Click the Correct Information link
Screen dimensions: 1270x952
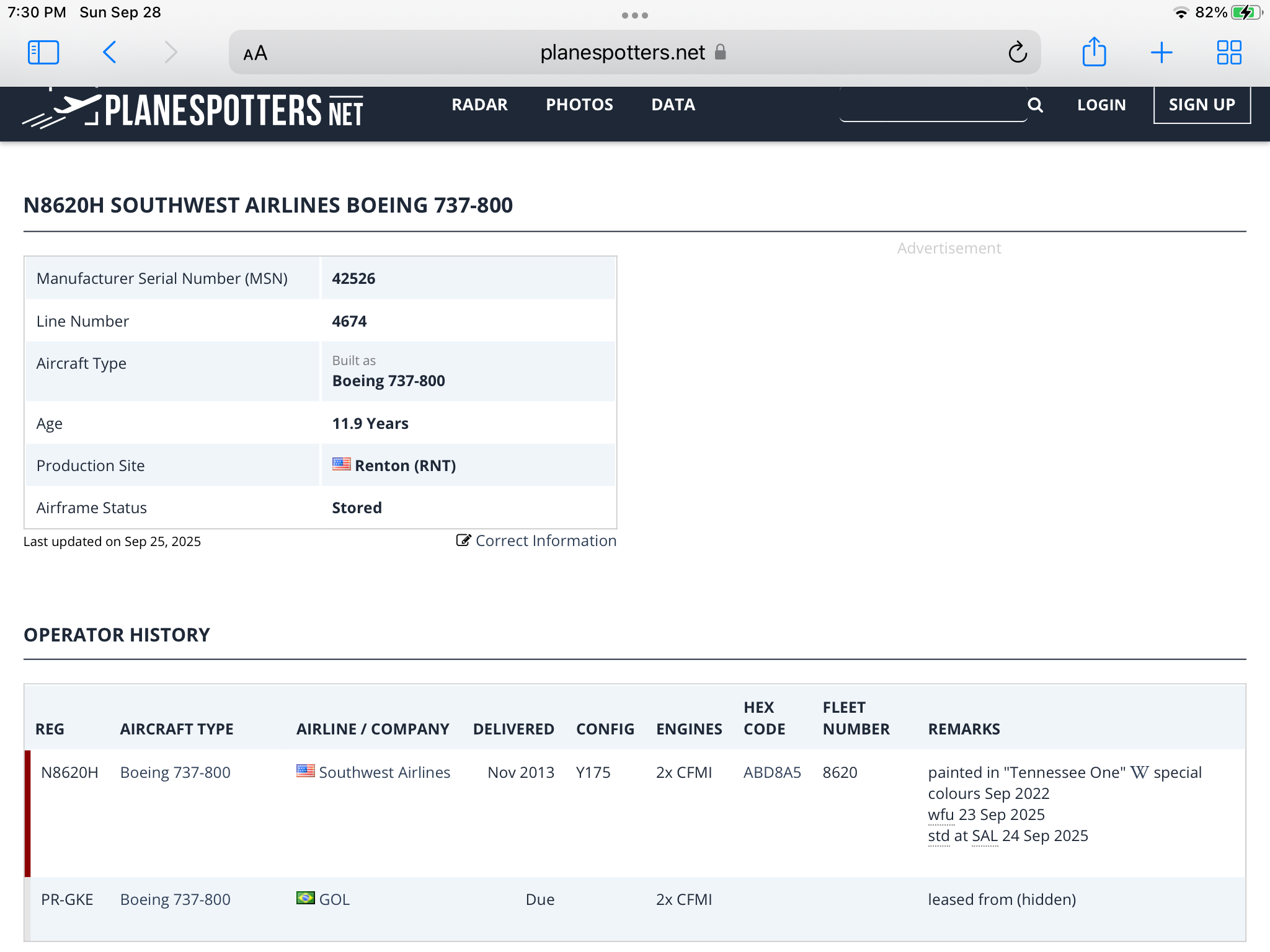[546, 540]
